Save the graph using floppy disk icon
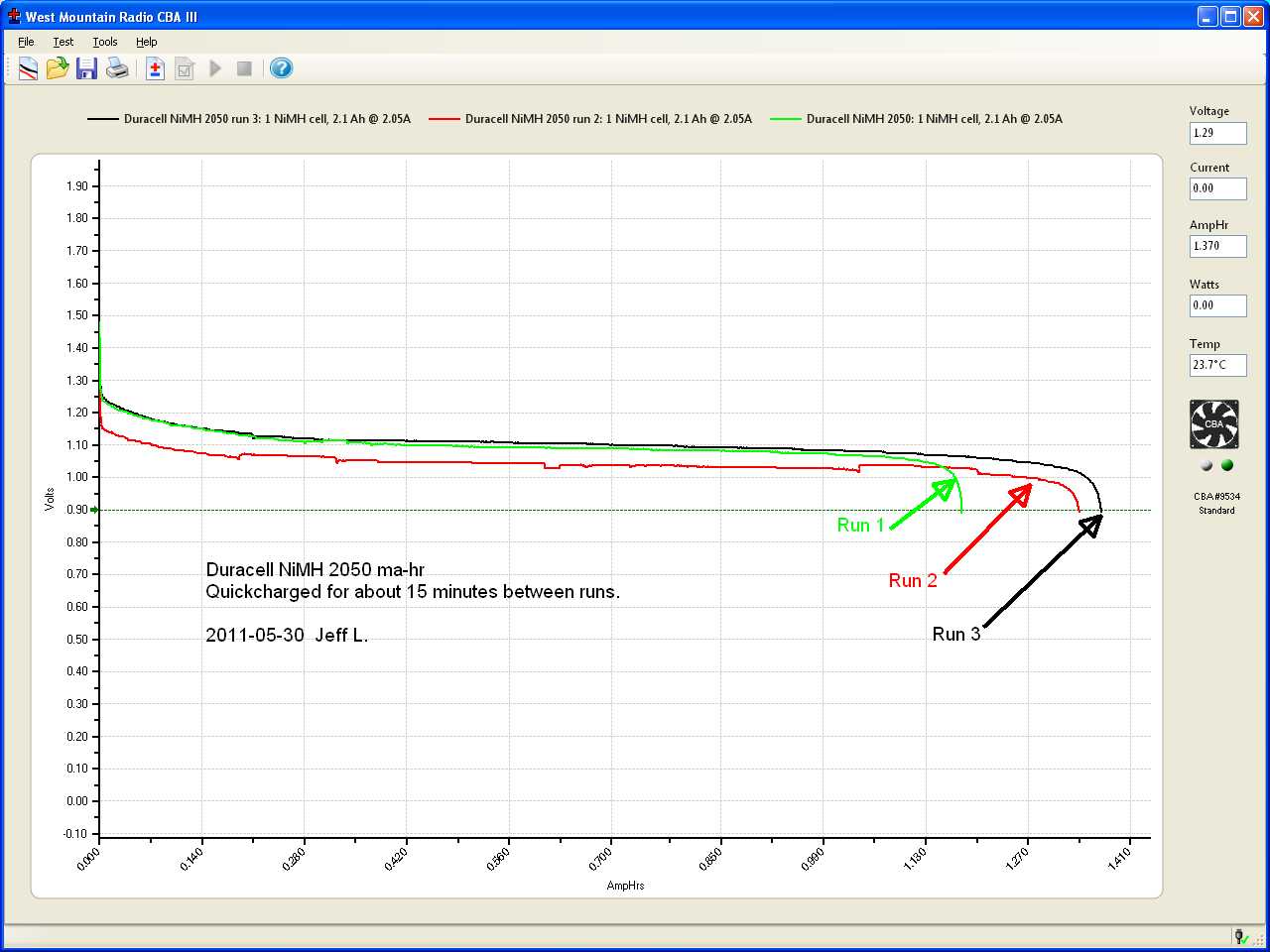The width and height of the screenshot is (1270, 952). 87,68
